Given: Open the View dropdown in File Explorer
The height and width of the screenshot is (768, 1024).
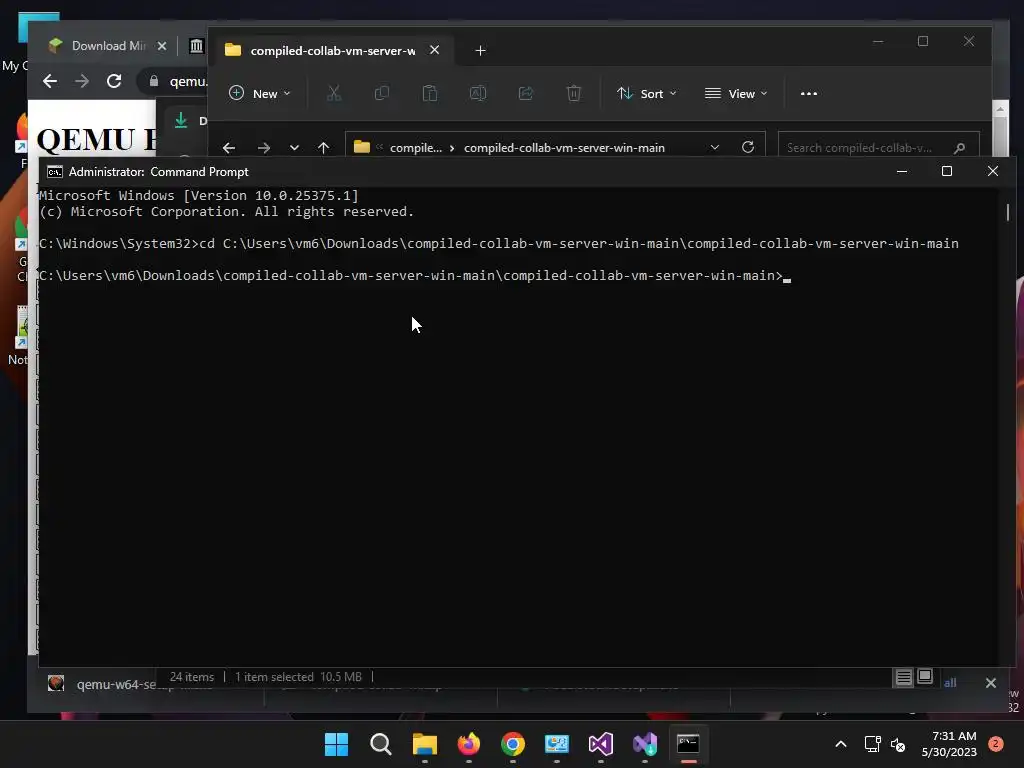Looking at the screenshot, I should pos(736,93).
